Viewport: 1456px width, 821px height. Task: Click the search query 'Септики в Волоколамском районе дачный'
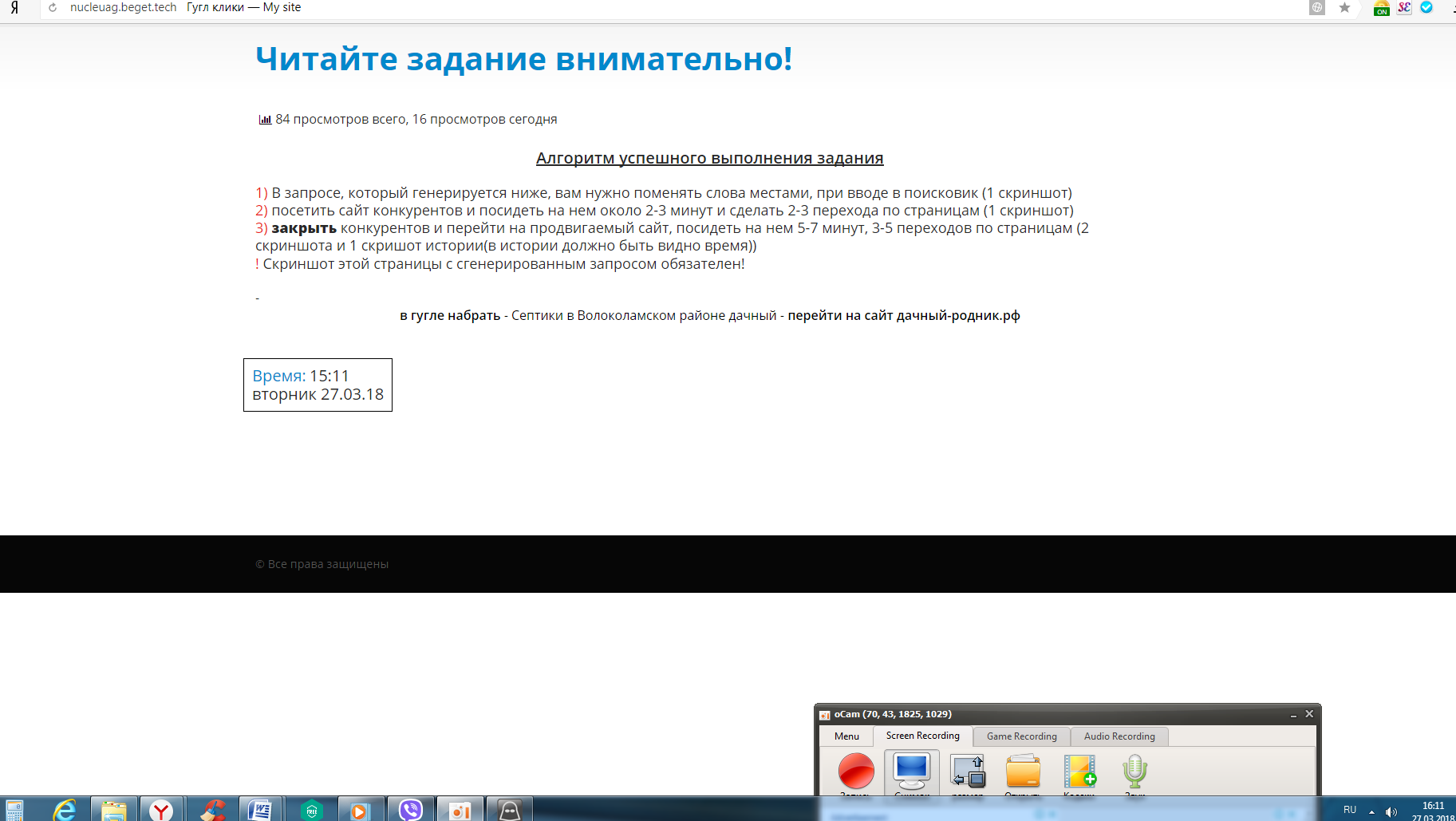point(644,315)
